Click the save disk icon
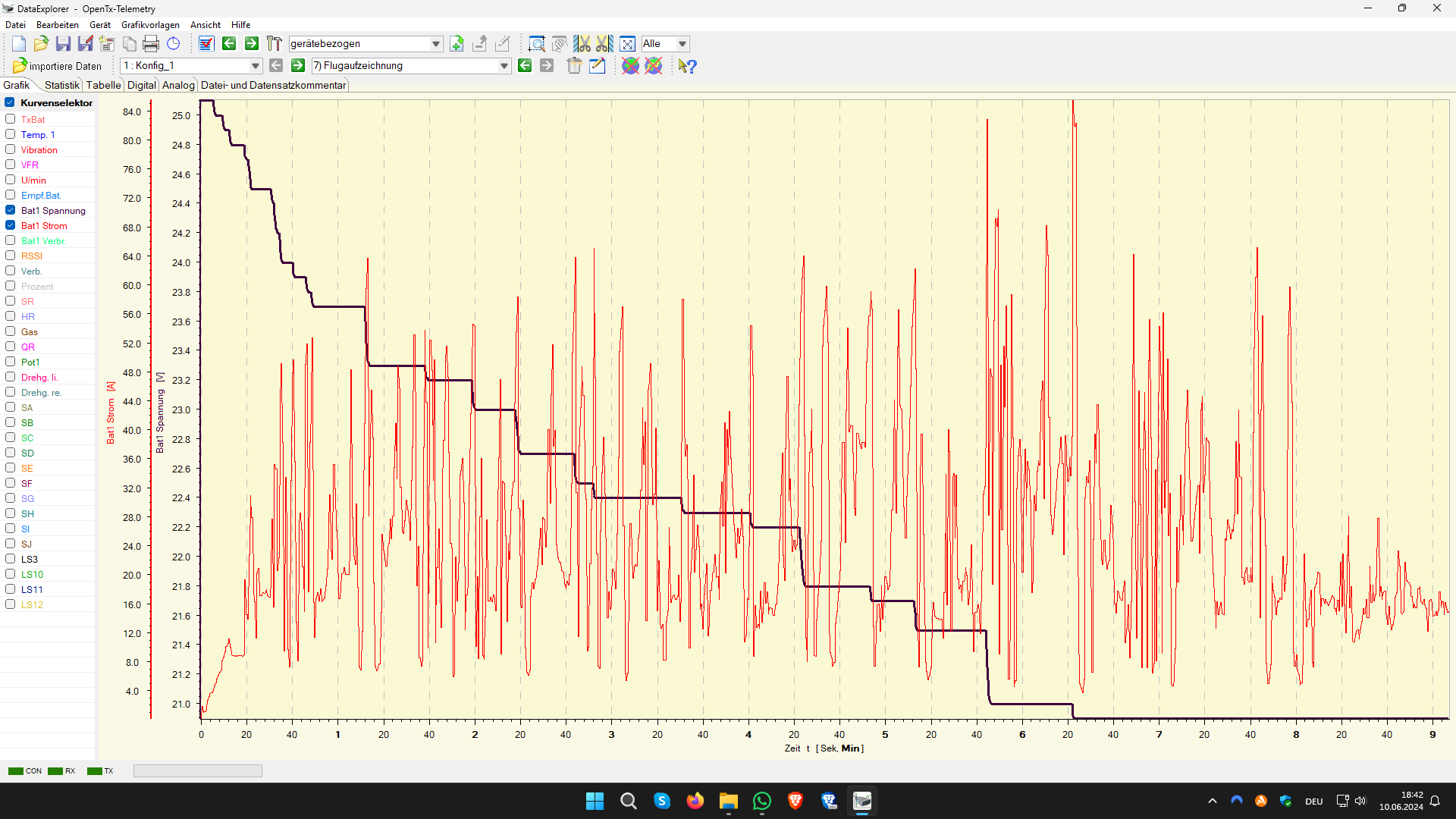 [63, 44]
